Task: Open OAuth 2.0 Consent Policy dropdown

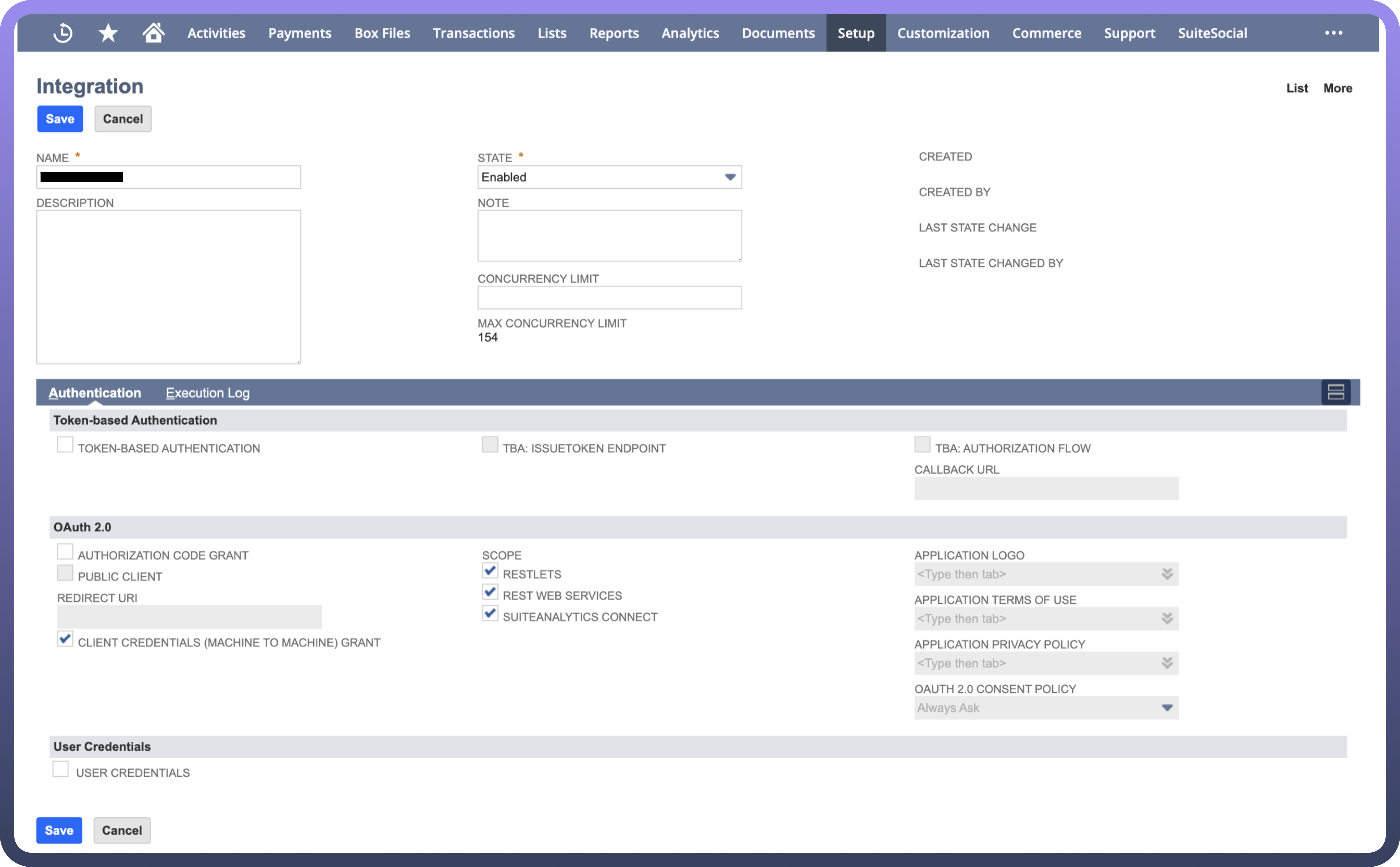Action: [1046, 708]
